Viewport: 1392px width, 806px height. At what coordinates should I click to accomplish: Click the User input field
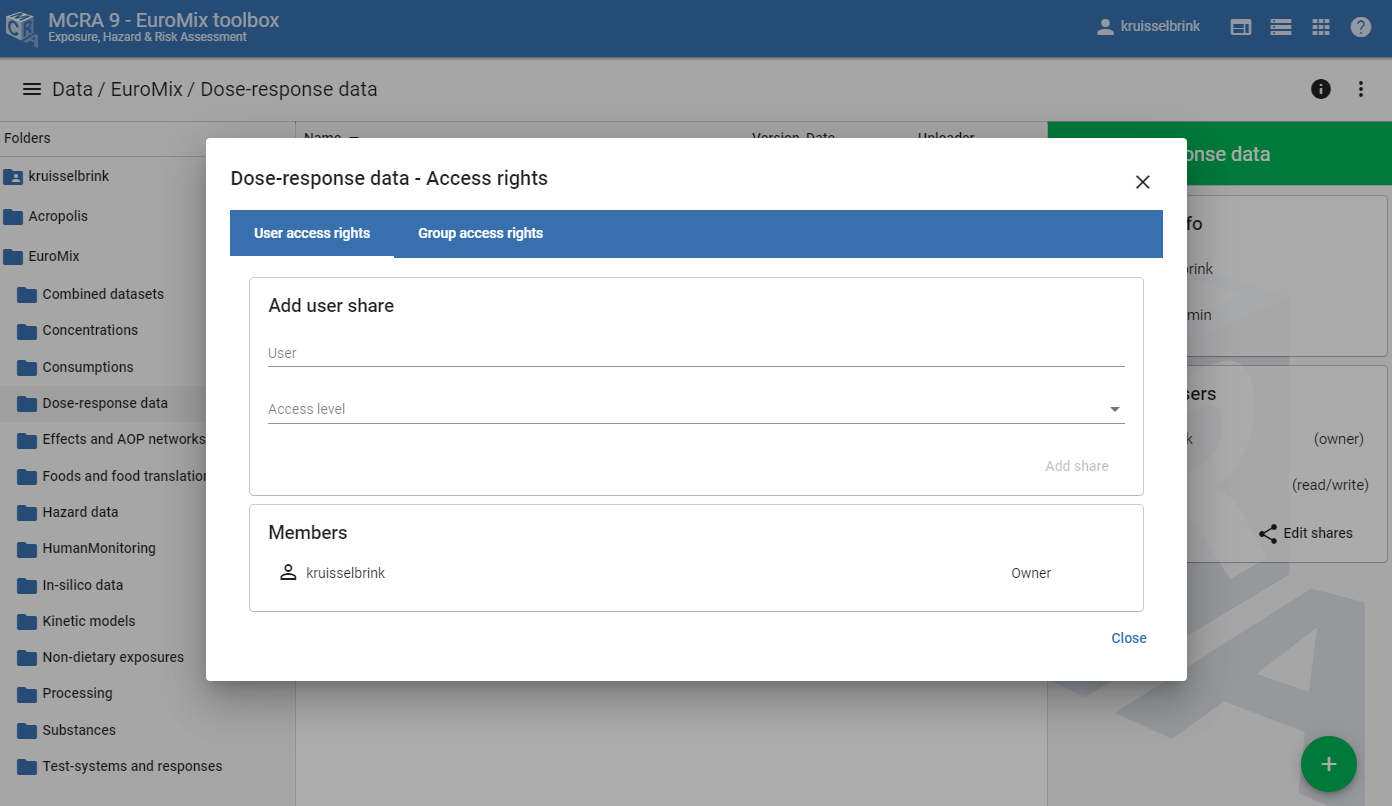click(695, 353)
